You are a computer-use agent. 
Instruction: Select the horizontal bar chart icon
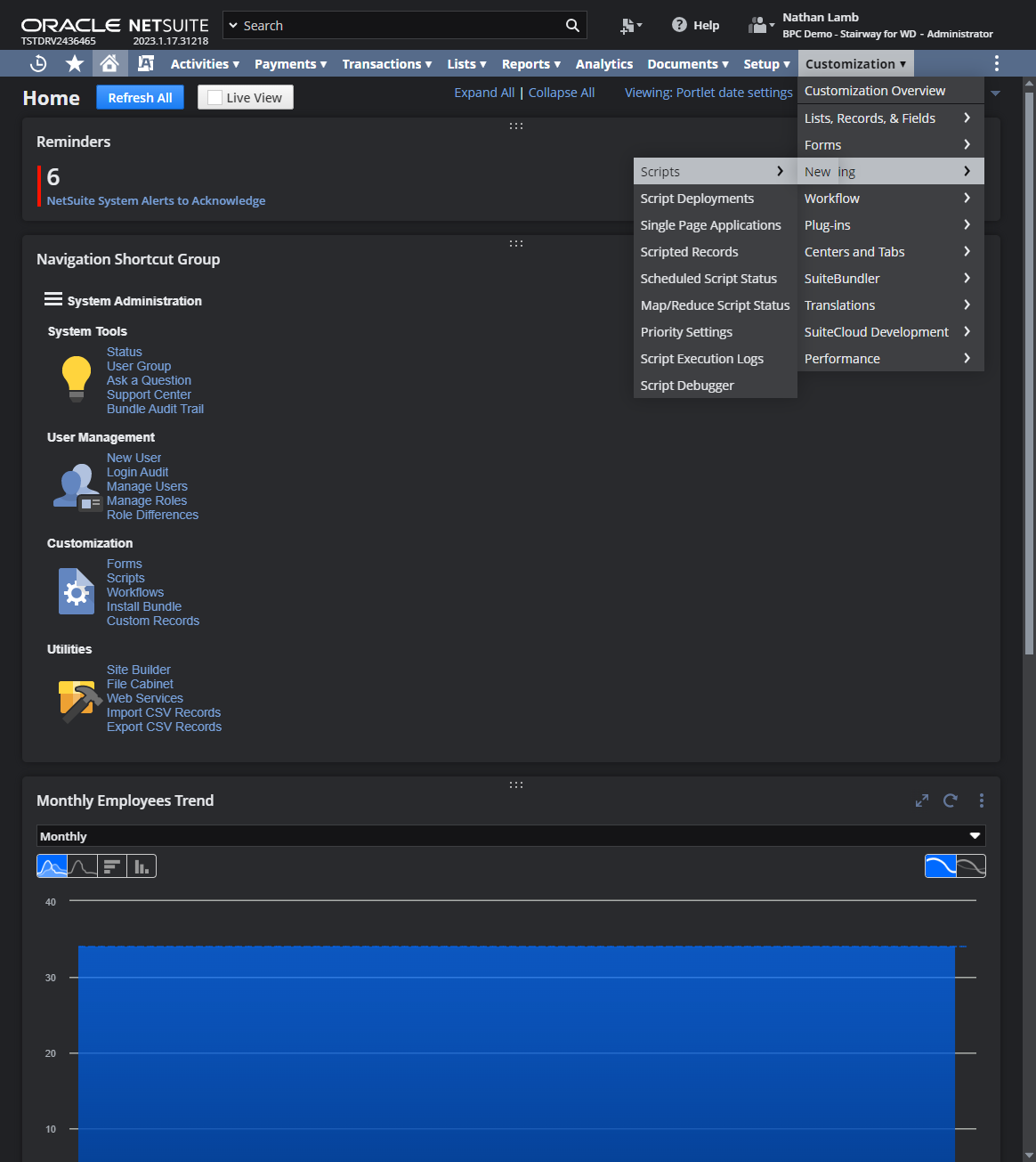coord(112,866)
